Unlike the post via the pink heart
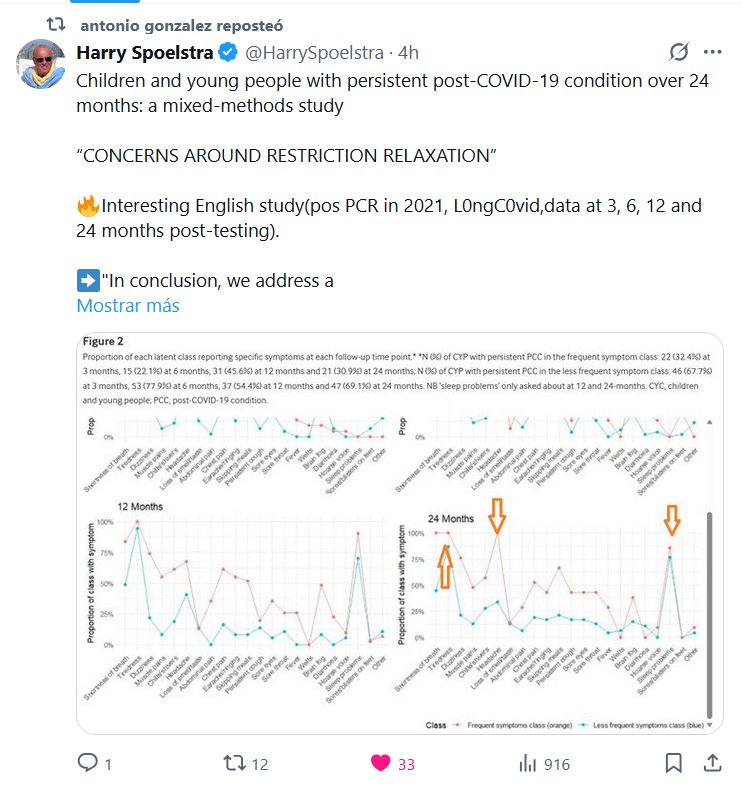This screenshot has height=788, width=742. pyautogui.click(x=380, y=763)
